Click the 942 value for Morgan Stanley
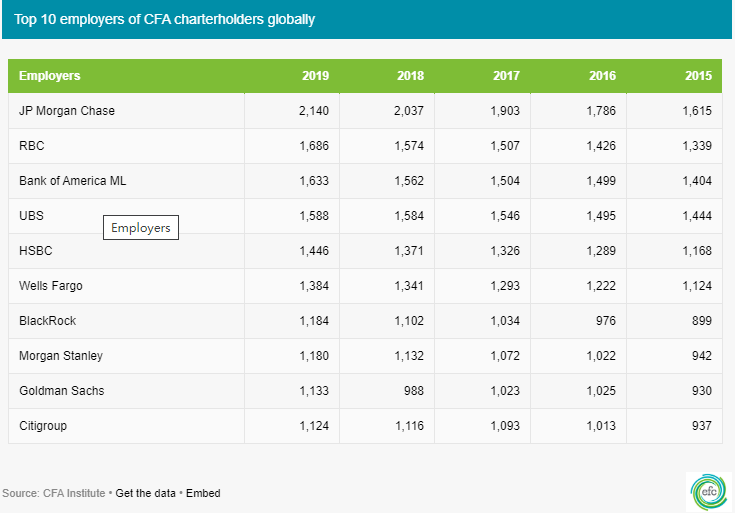Image resolution: width=735 pixels, height=513 pixels. coord(702,356)
